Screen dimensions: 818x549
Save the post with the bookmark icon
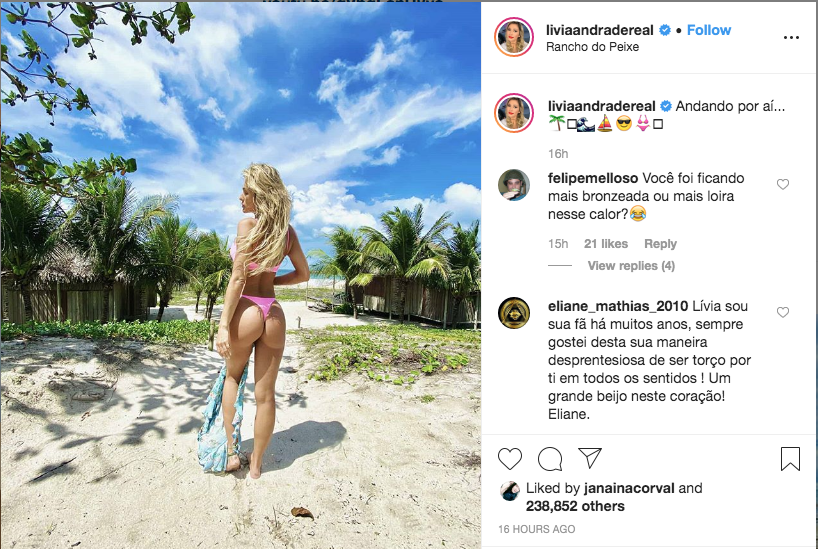[x=790, y=459]
